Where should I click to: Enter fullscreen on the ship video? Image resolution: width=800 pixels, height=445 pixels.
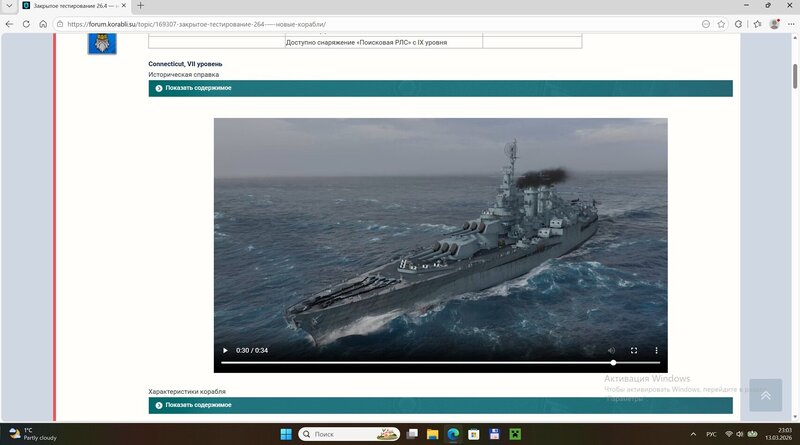(634, 351)
